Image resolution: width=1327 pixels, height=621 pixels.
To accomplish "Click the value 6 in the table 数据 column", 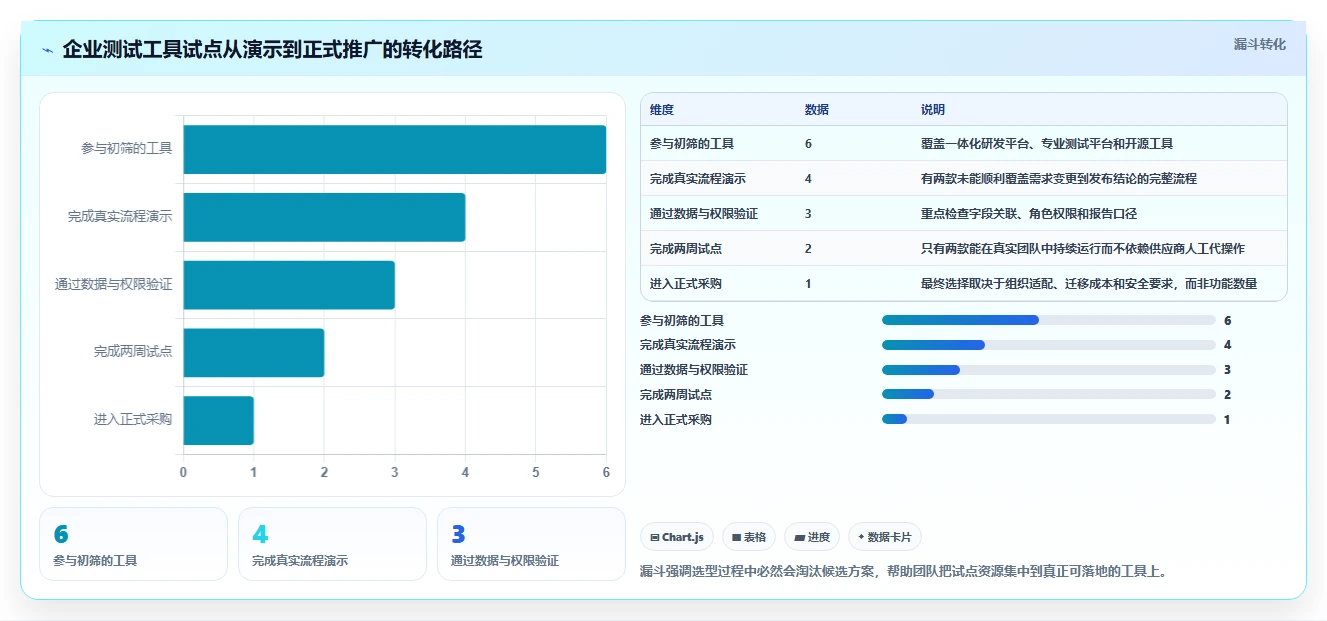I will tap(808, 144).
